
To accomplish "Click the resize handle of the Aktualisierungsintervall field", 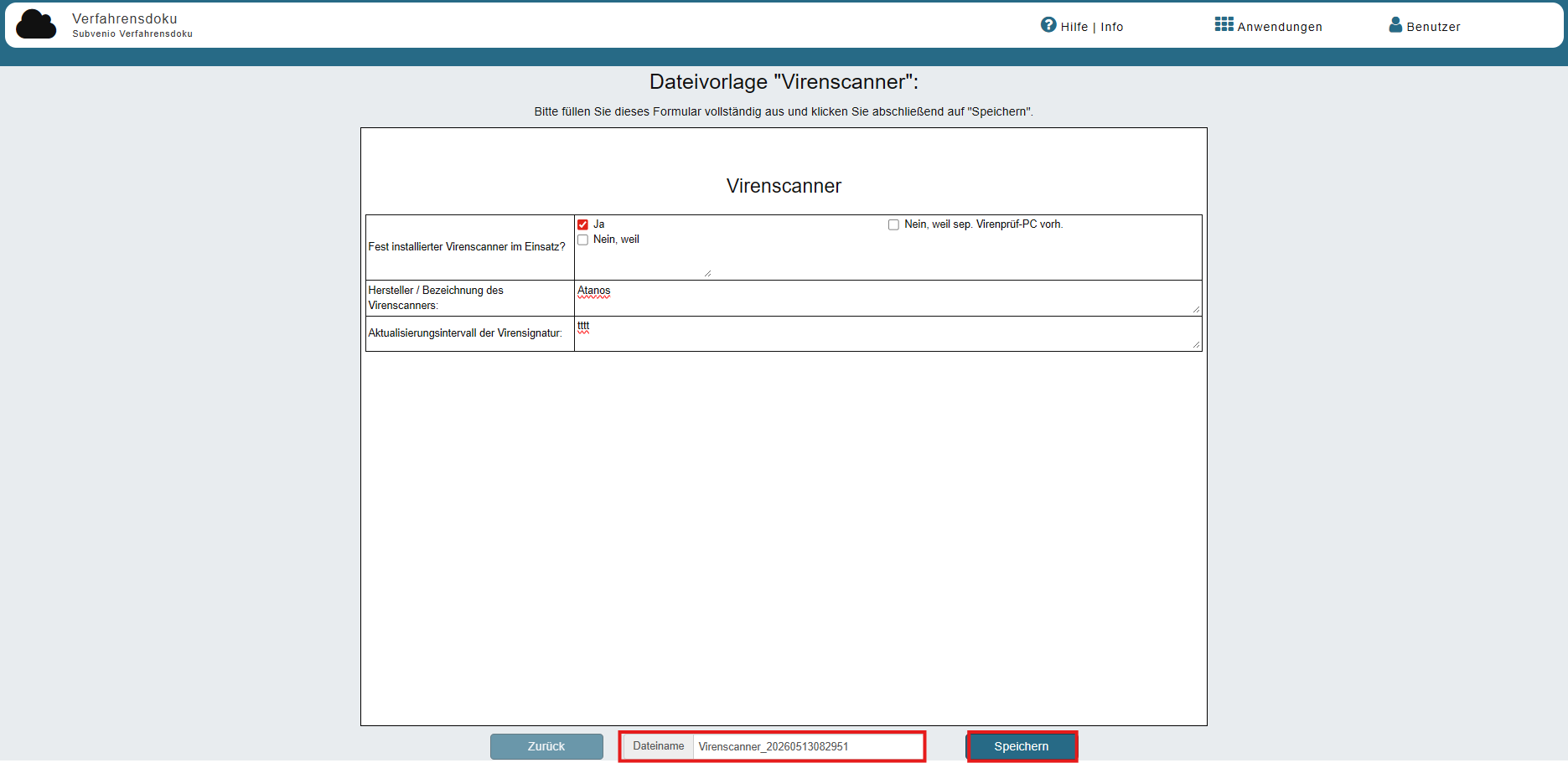I will click(1196, 344).
